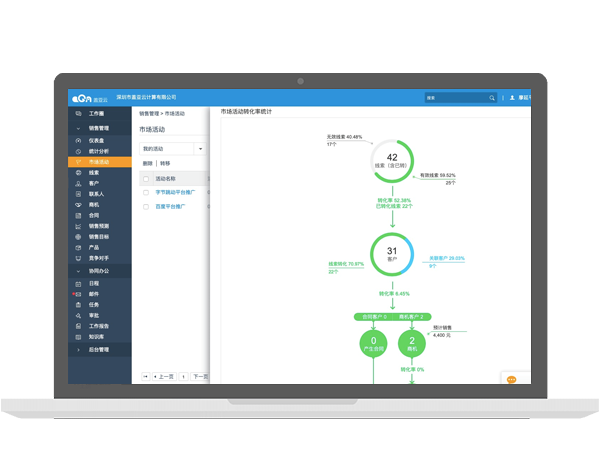Open 仪表盘 dashboard icon
The height and width of the screenshot is (470, 600).
click(x=78, y=140)
